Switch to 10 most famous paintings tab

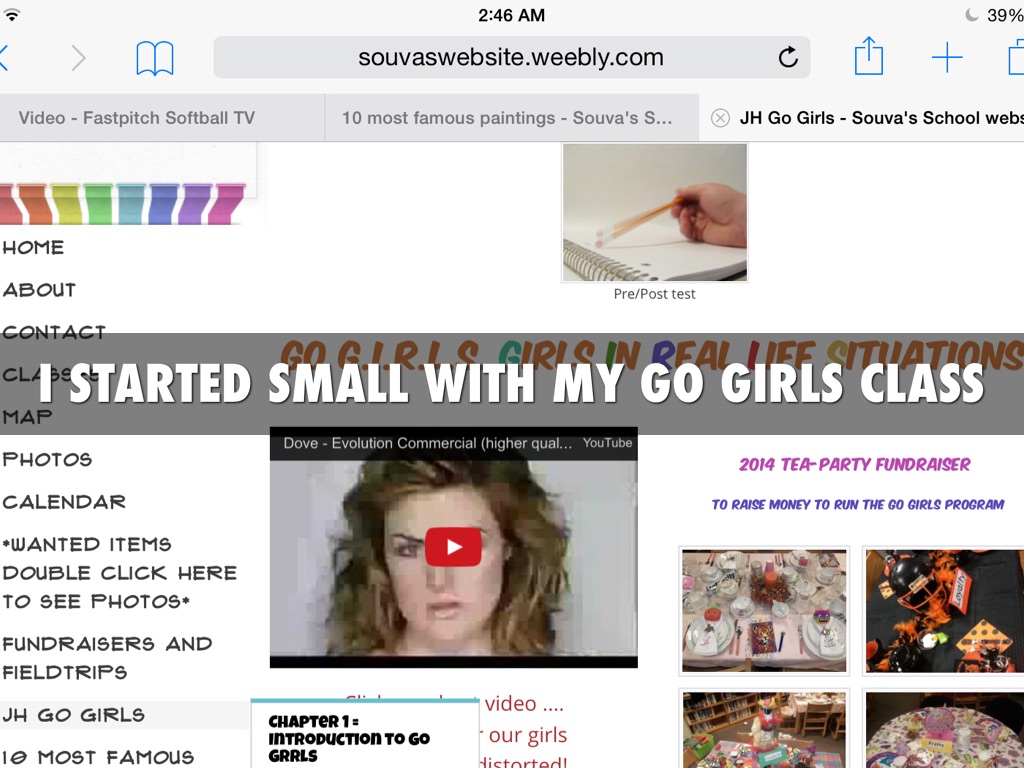pyautogui.click(x=506, y=118)
